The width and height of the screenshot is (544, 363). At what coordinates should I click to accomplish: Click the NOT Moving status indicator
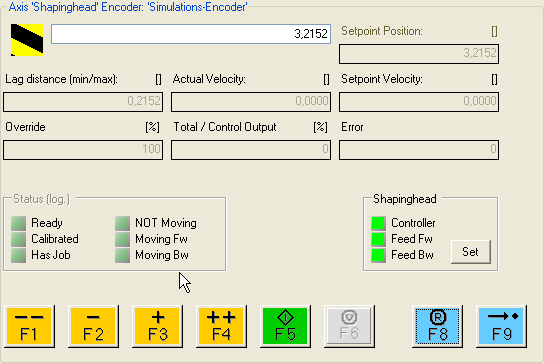[122, 223]
